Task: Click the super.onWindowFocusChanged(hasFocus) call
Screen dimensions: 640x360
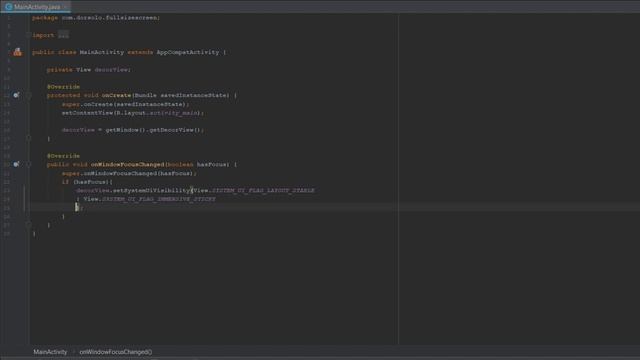Action: click(x=128, y=173)
